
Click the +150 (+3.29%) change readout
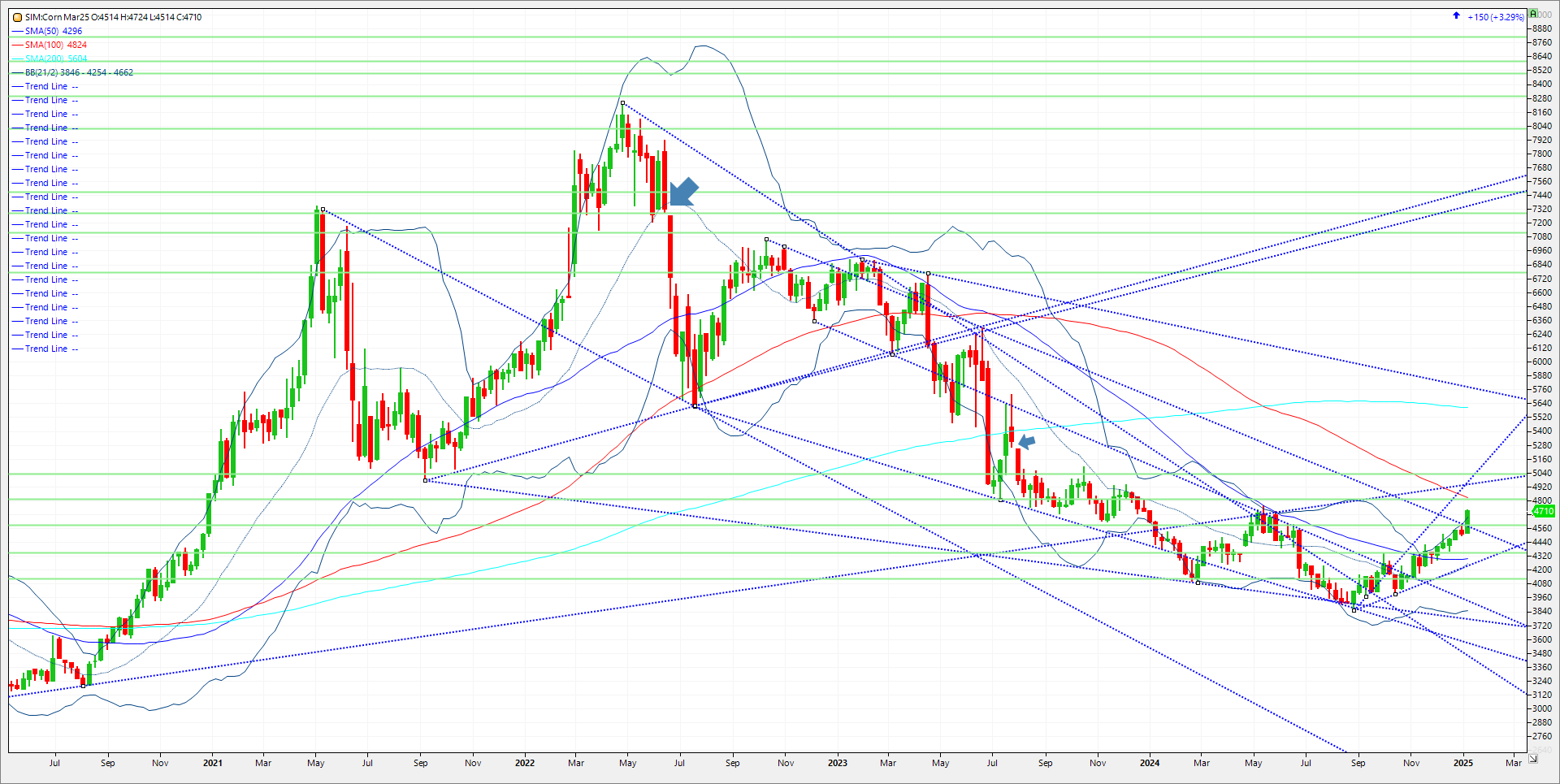point(1495,17)
